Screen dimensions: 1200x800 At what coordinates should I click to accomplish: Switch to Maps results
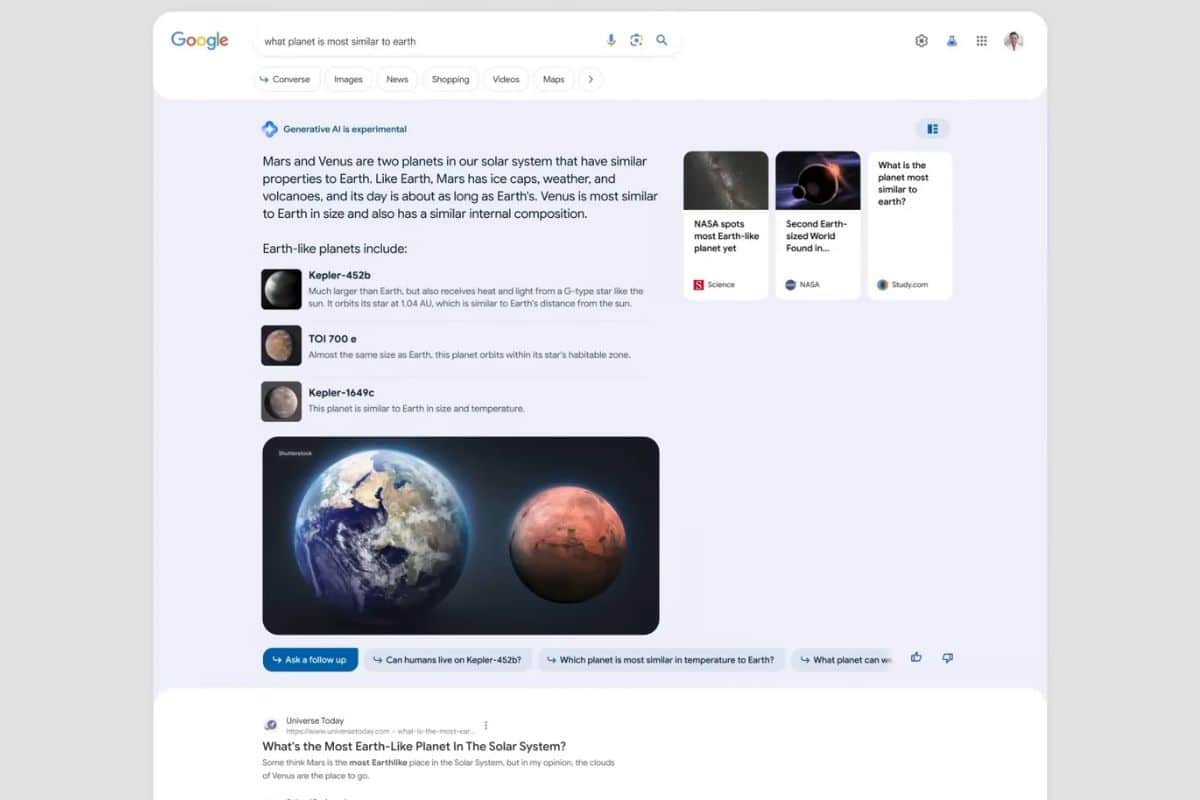(x=554, y=79)
